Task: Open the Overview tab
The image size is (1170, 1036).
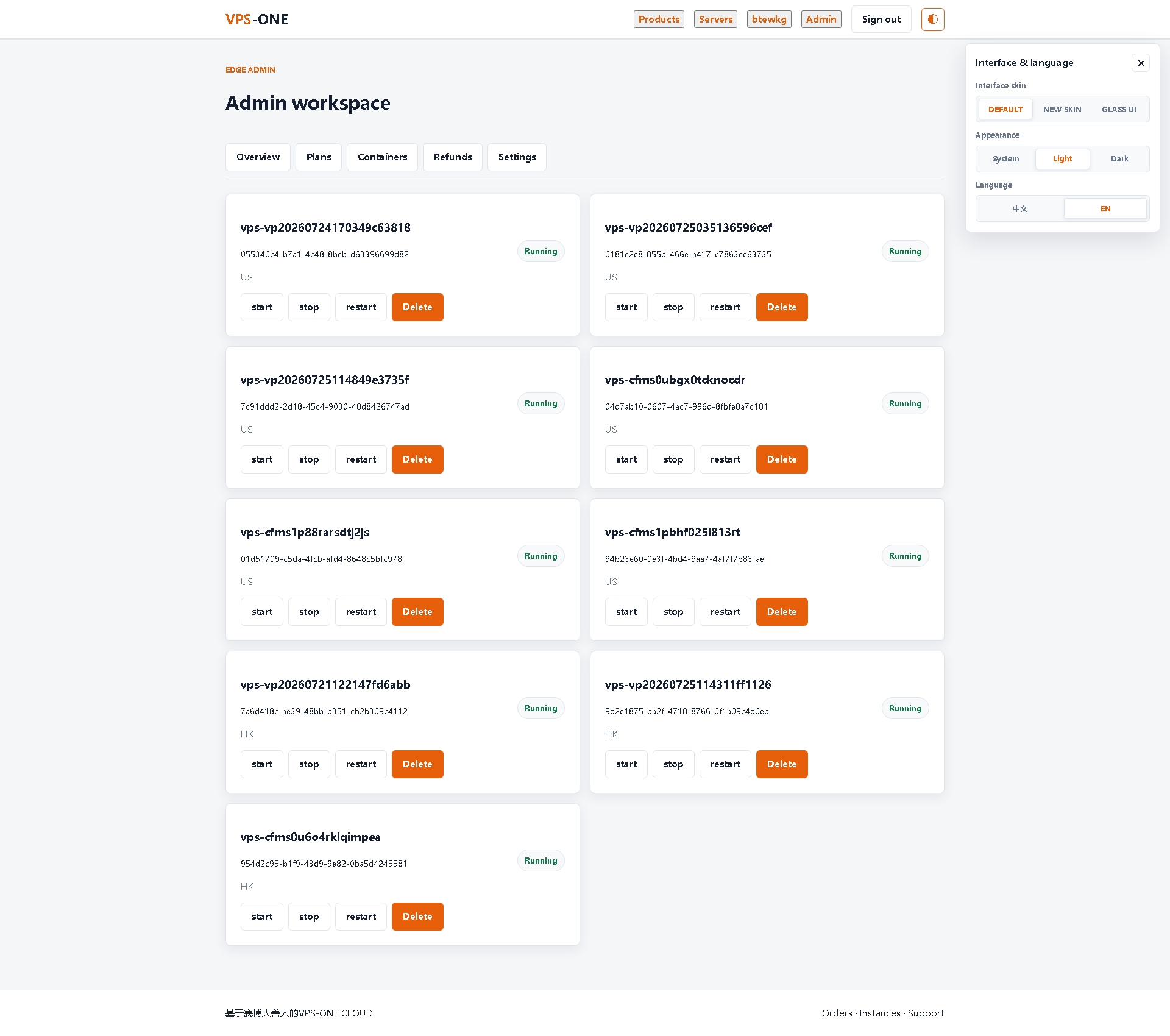Action: pos(258,157)
